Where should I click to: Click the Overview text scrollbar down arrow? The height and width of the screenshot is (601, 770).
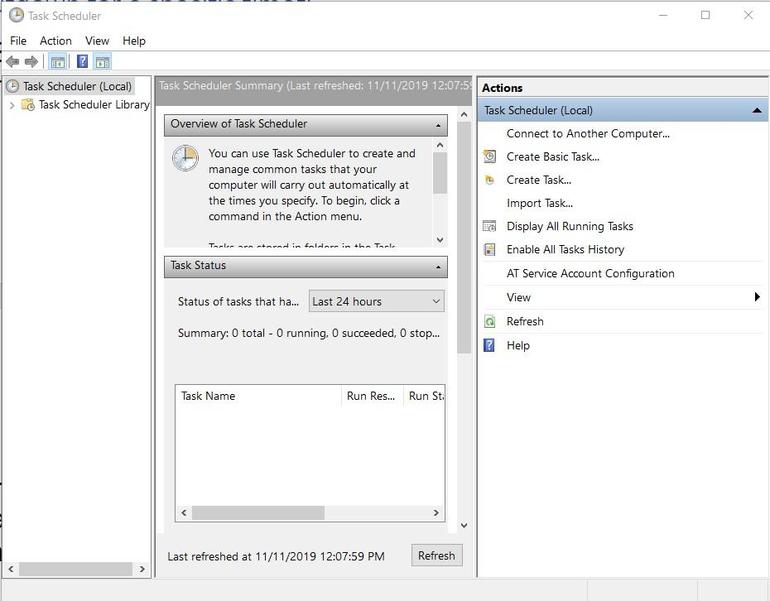440,240
